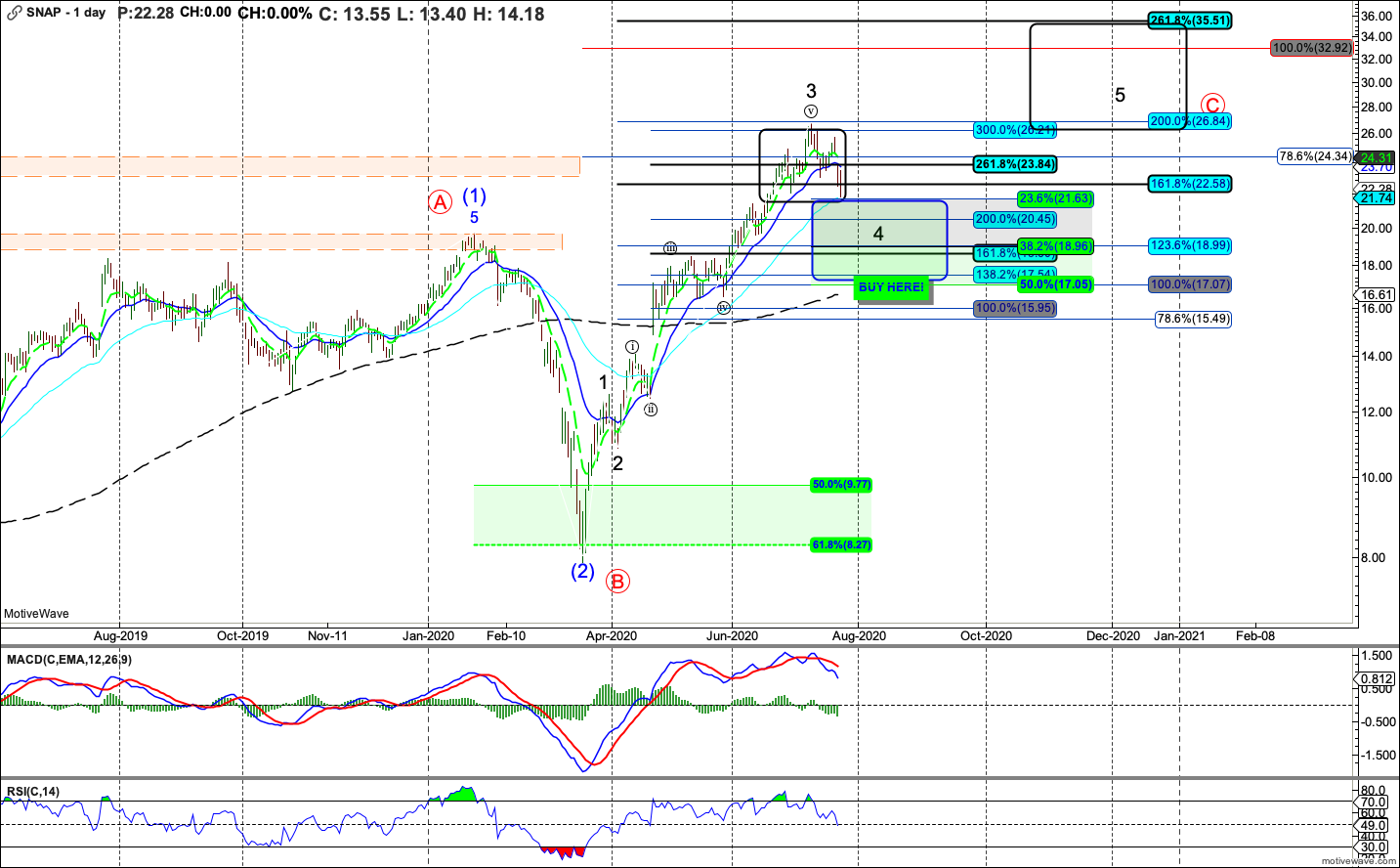Viewport: 1400px width, 868px height.
Task: Select the black wave 3 label
Action: (x=811, y=91)
